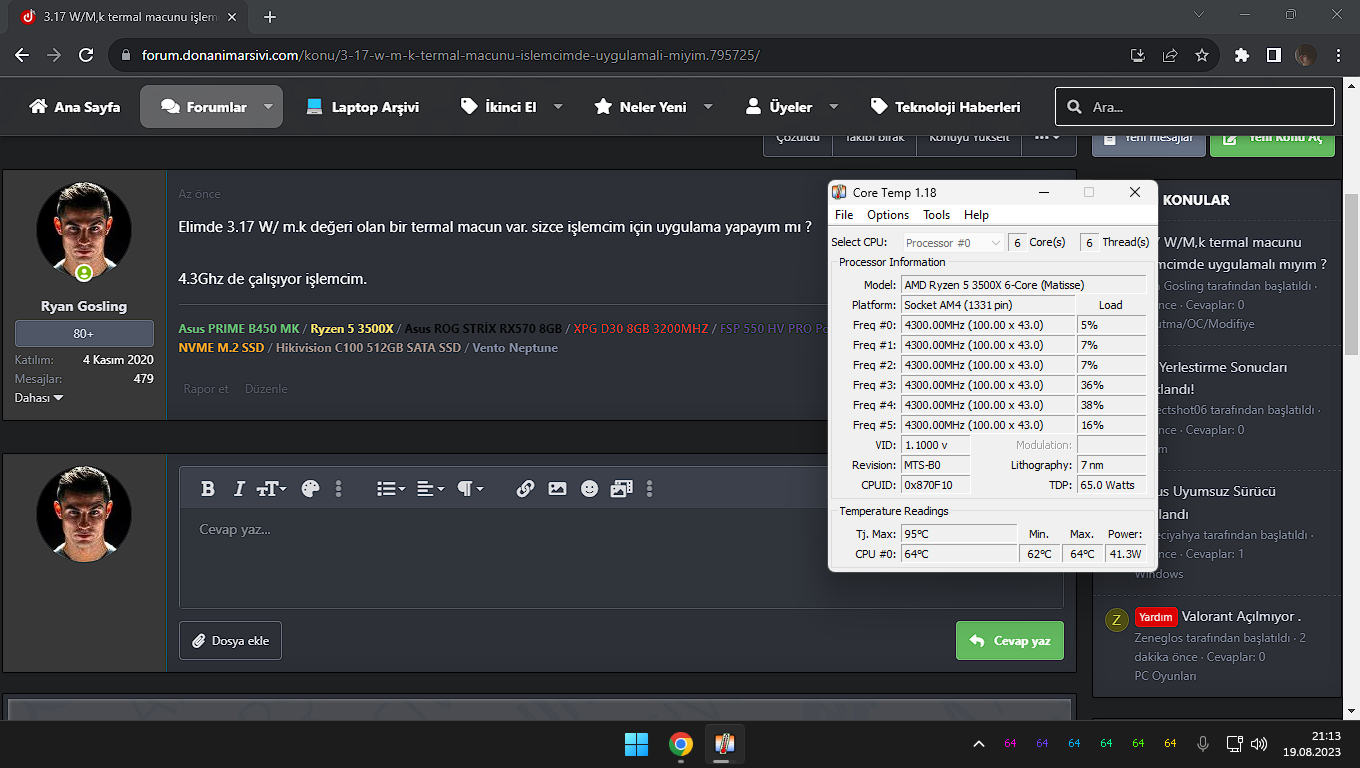Open Laptop Arşivi section
Screen dimensions: 1360x768
(362, 107)
